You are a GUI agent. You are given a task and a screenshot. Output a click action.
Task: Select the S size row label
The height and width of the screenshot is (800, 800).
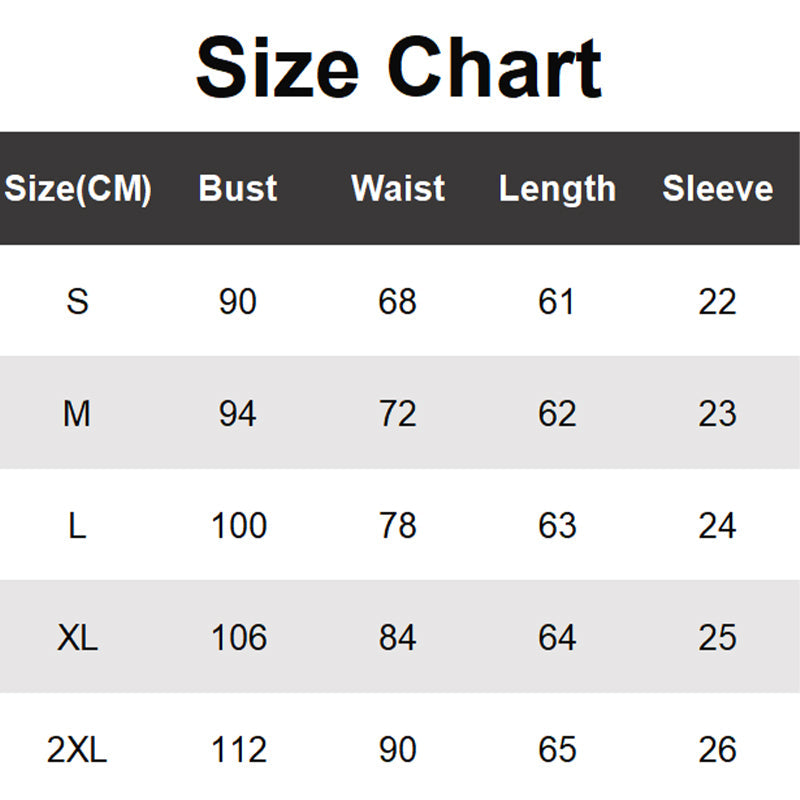click(78, 301)
